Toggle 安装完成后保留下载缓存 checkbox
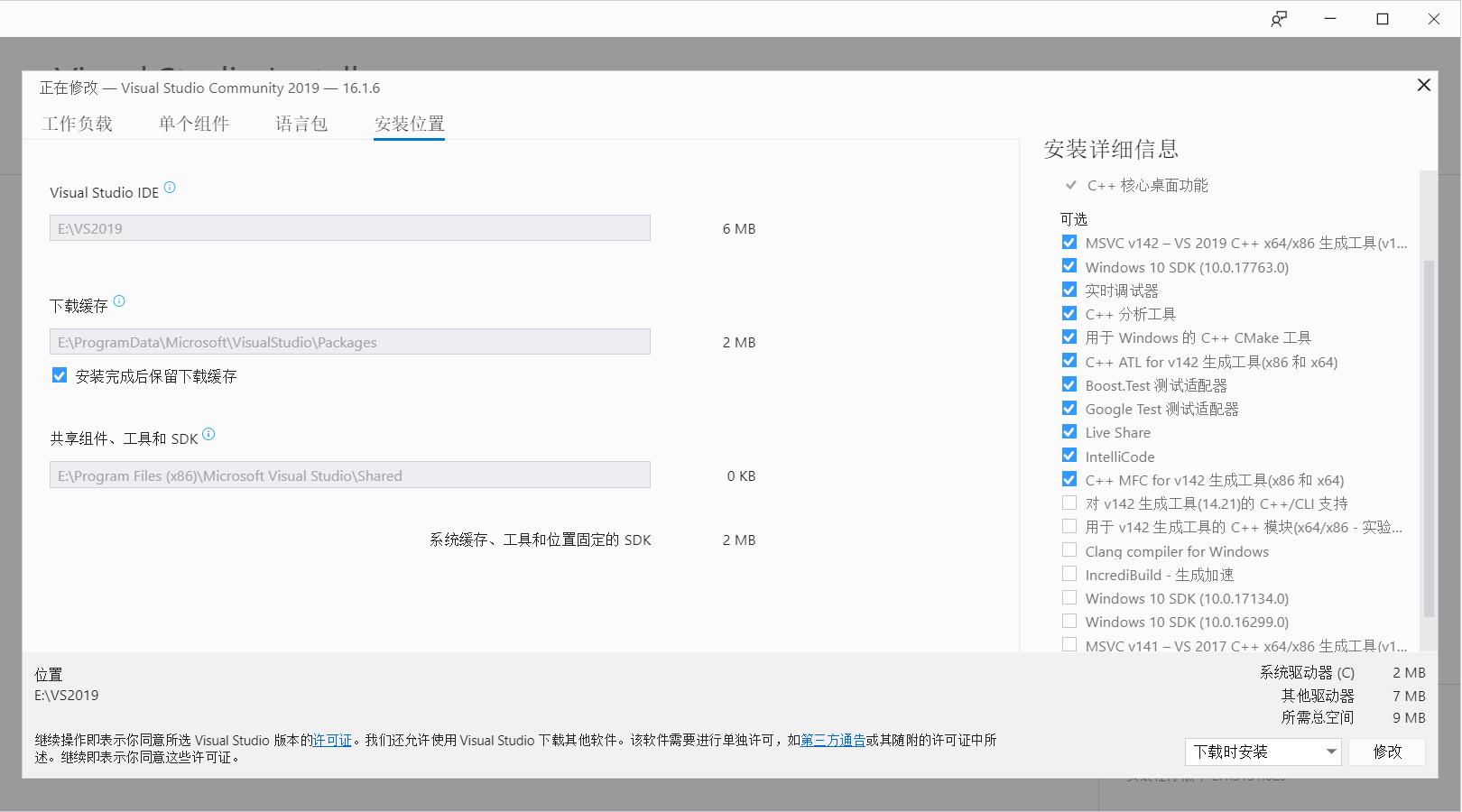 pyautogui.click(x=60, y=375)
